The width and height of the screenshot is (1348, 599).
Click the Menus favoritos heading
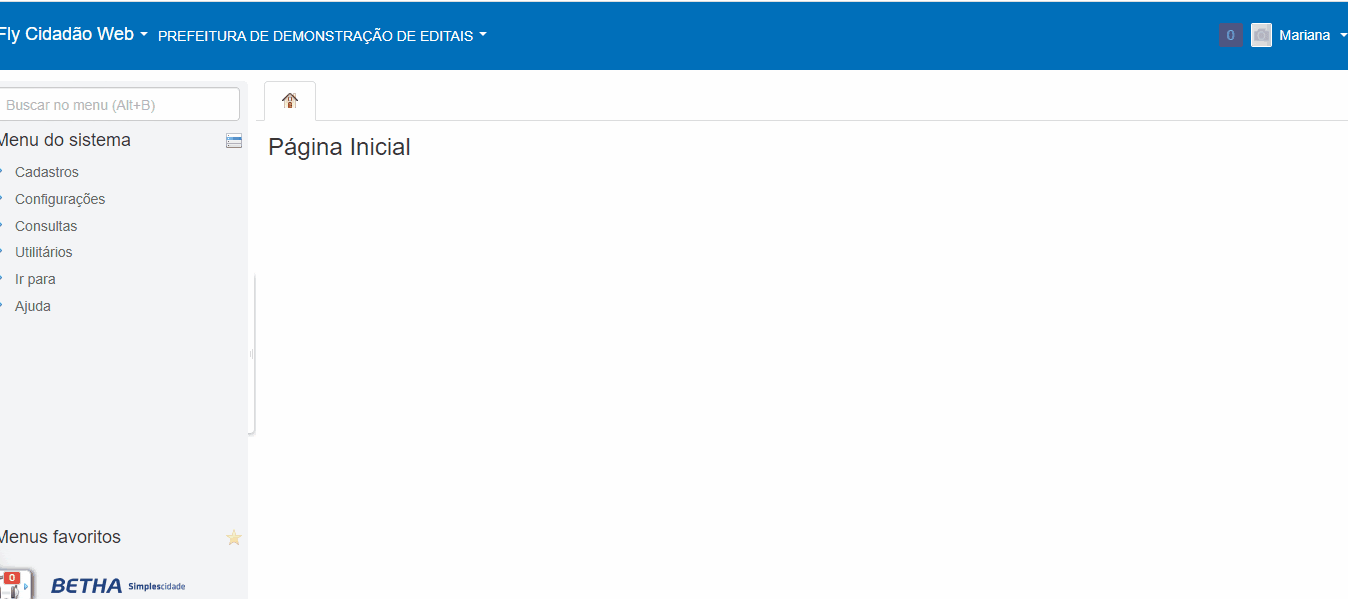tap(60, 537)
